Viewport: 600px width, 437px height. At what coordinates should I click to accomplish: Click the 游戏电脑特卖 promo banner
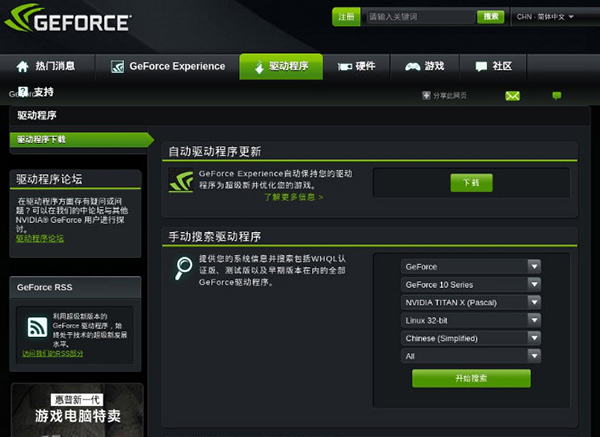(x=77, y=410)
